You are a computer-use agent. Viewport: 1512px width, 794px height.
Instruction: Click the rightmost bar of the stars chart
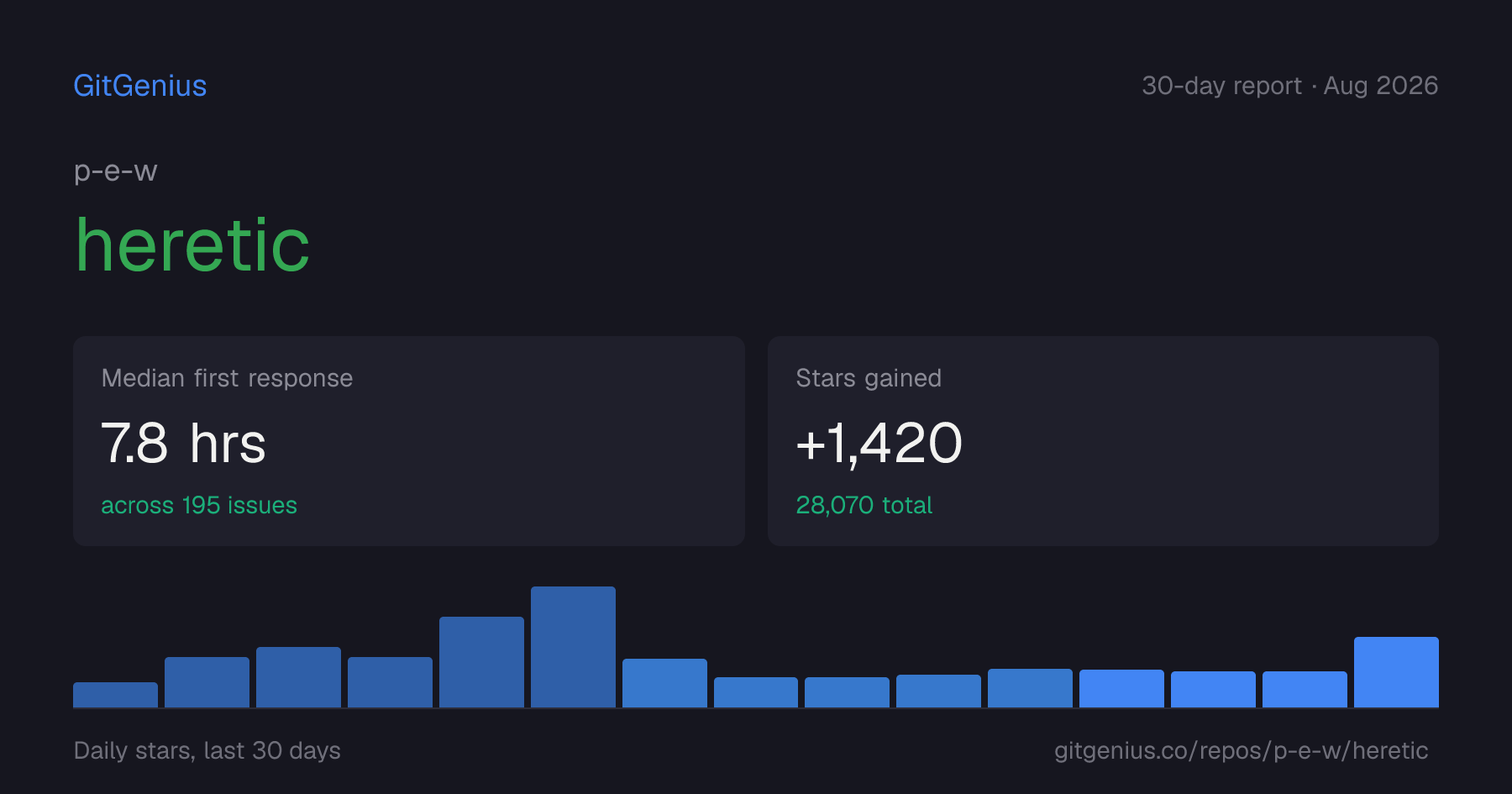point(1396,672)
